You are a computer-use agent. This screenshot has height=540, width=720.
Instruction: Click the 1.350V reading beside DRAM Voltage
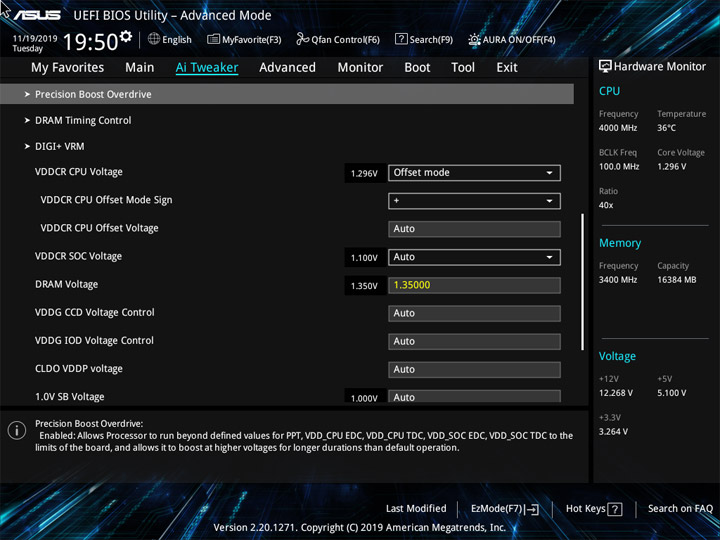(x=364, y=286)
